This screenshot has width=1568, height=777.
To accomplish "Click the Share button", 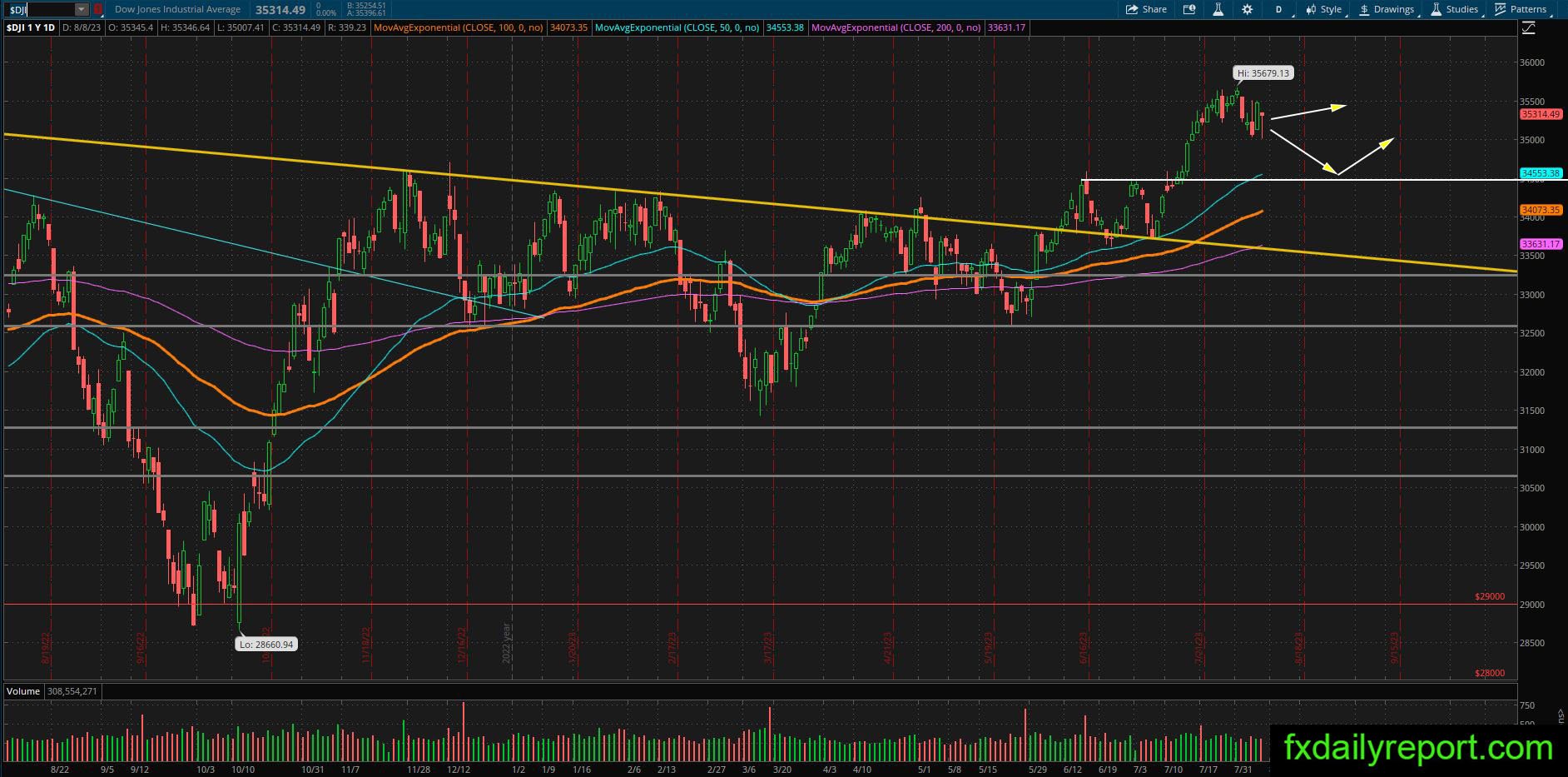I will pos(1146,9).
